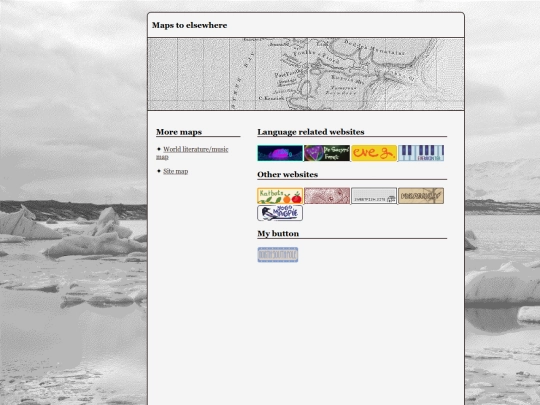Click the 'Language related websites' heading

click(x=311, y=132)
